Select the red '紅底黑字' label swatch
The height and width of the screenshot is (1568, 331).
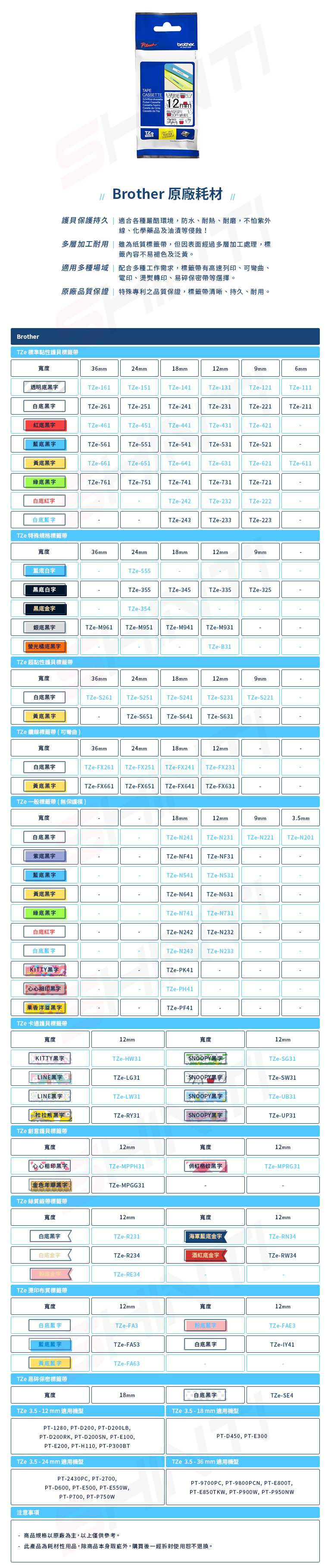pyautogui.click(x=44, y=425)
